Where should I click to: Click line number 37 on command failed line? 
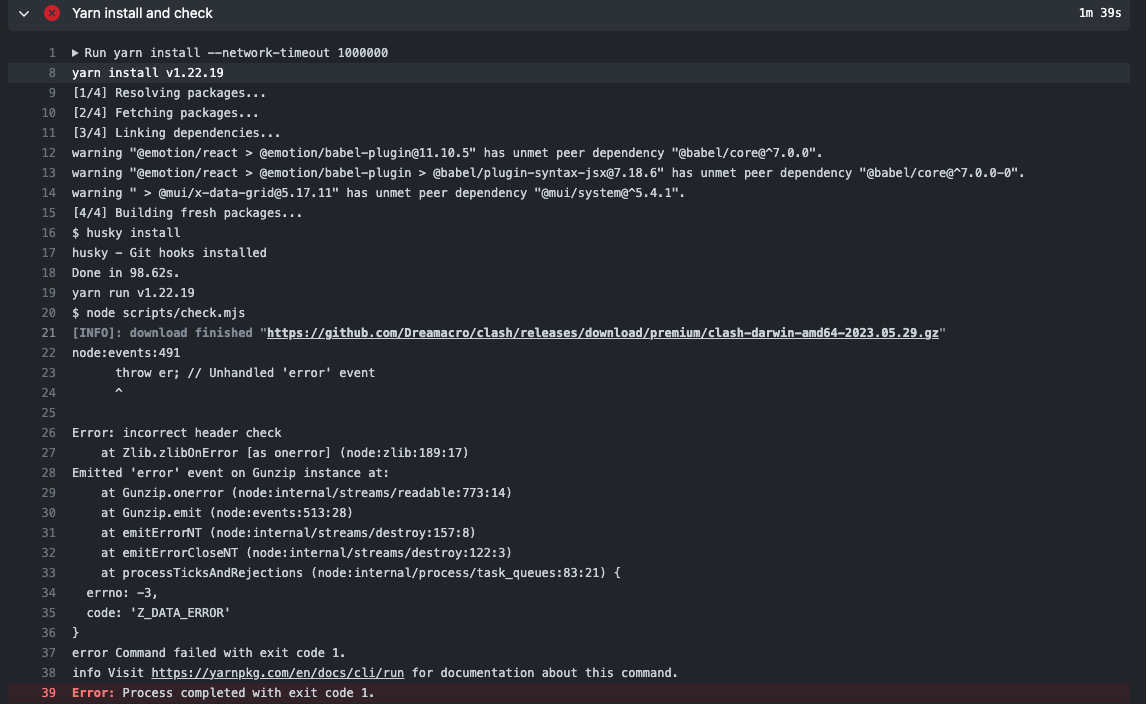point(48,652)
